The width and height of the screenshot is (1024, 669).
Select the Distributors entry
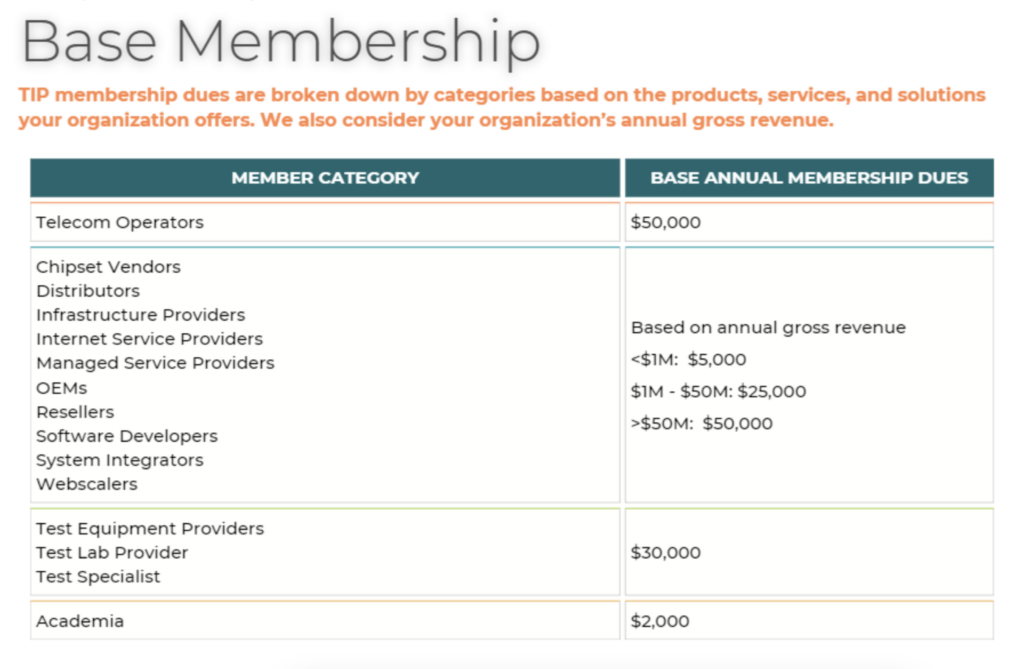click(88, 291)
